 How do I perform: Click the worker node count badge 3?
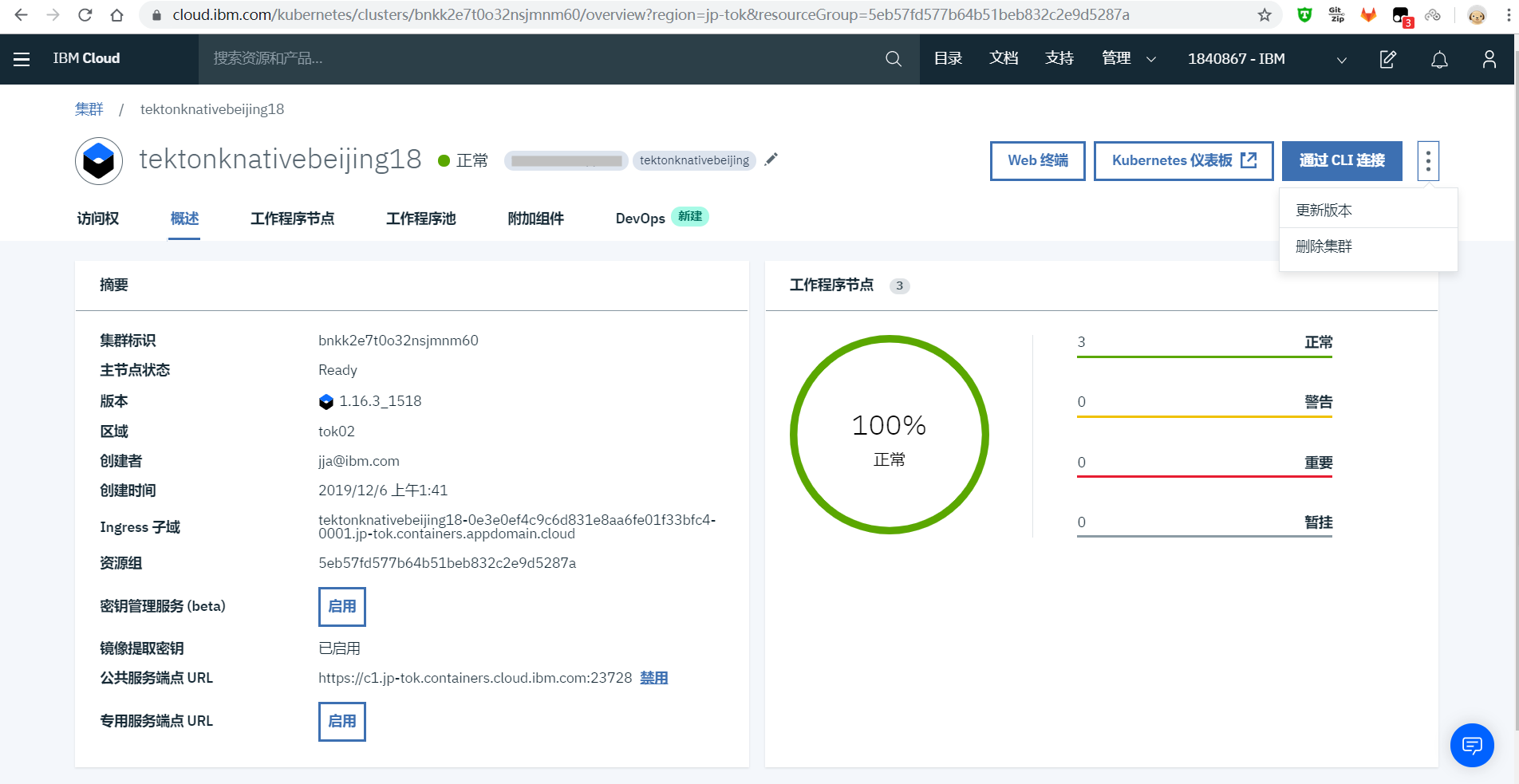pyautogui.click(x=899, y=286)
